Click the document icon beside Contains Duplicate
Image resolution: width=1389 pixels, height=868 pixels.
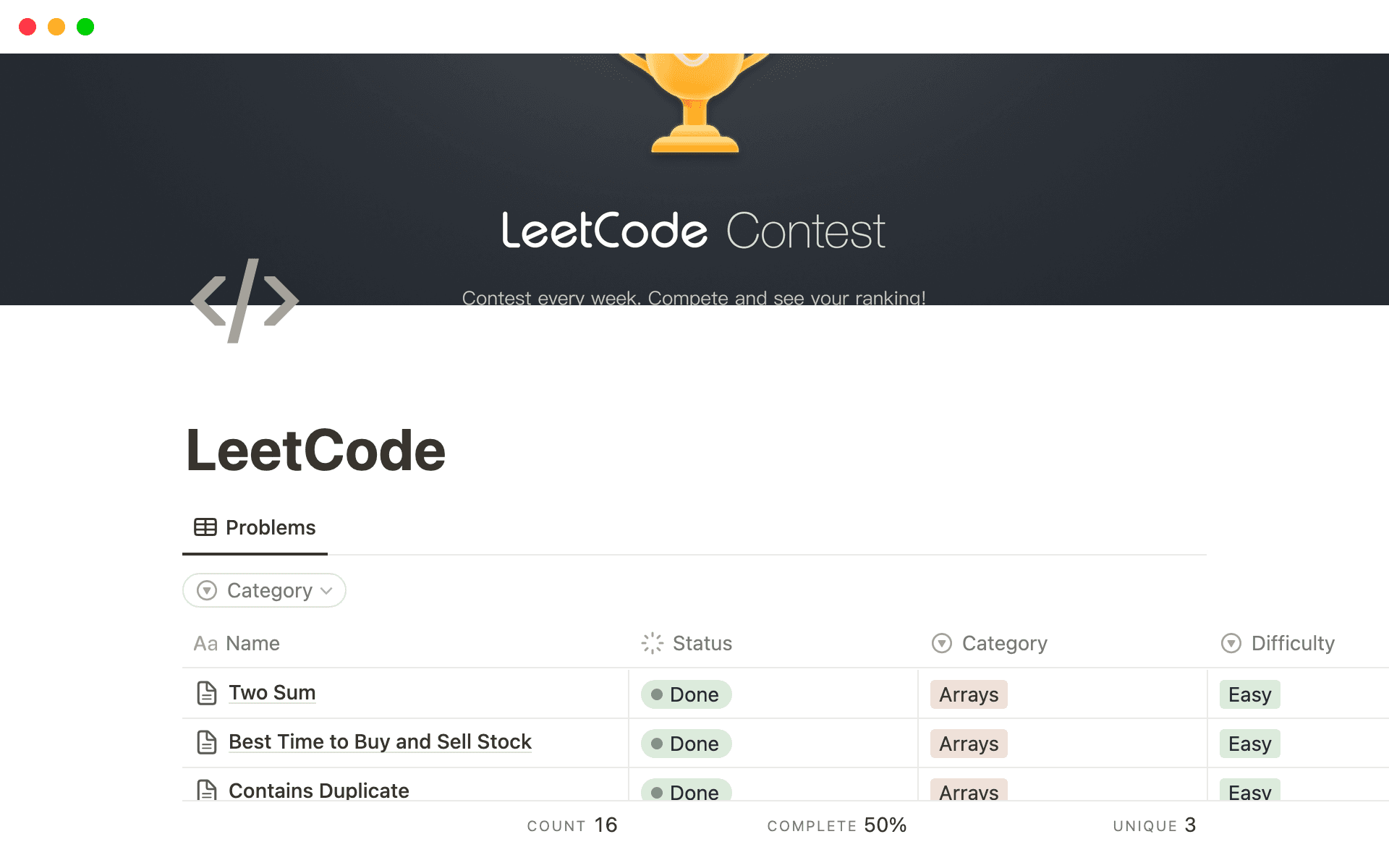point(208,791)
